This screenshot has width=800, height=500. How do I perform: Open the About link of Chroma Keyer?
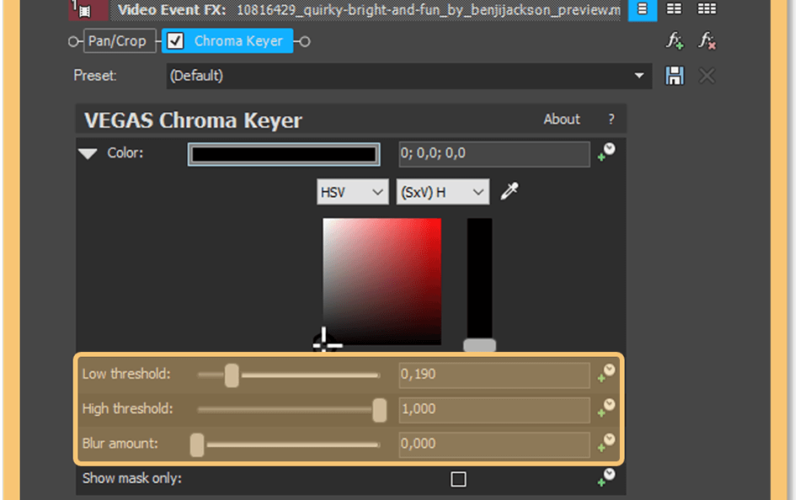tap(561, 119)
